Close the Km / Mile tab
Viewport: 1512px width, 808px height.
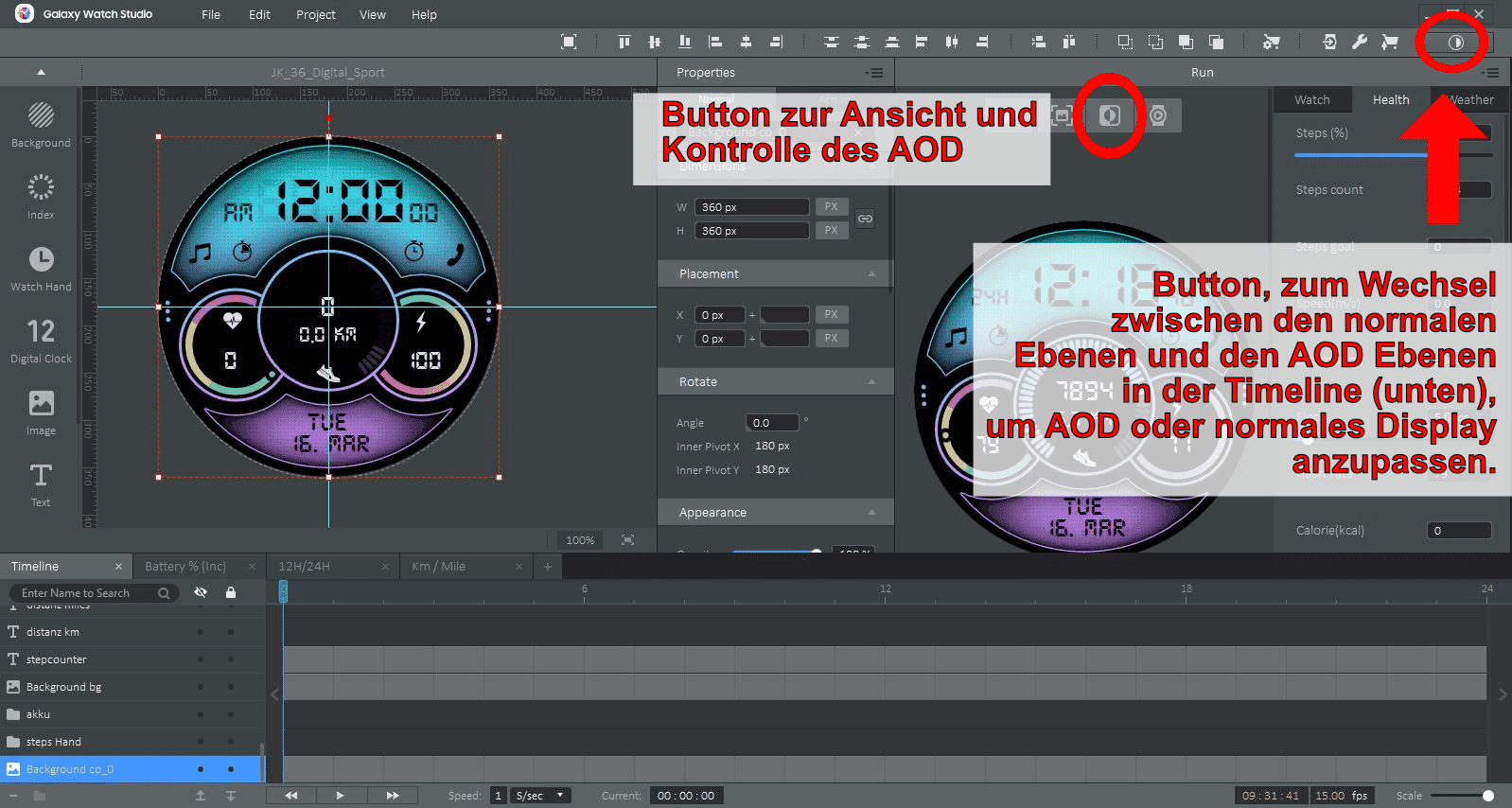tap(519, 566)
